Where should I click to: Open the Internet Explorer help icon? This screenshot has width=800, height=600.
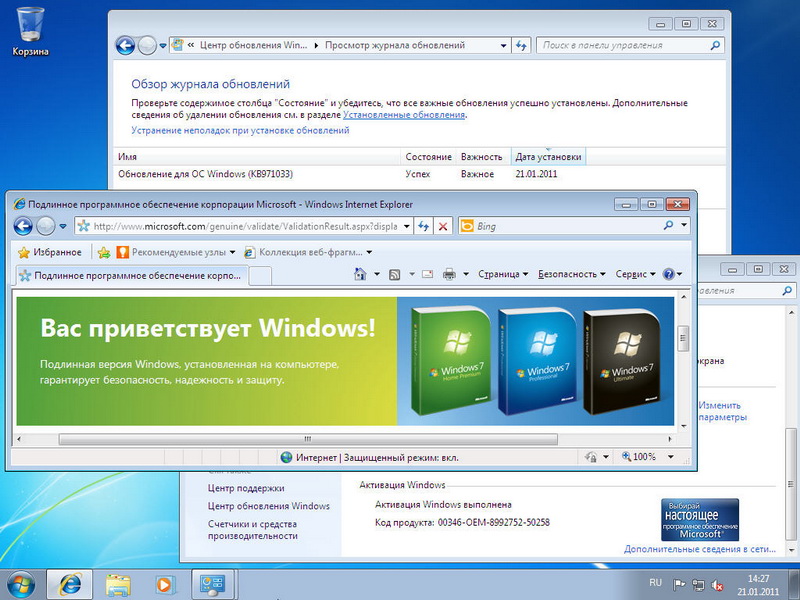[668, 274]
